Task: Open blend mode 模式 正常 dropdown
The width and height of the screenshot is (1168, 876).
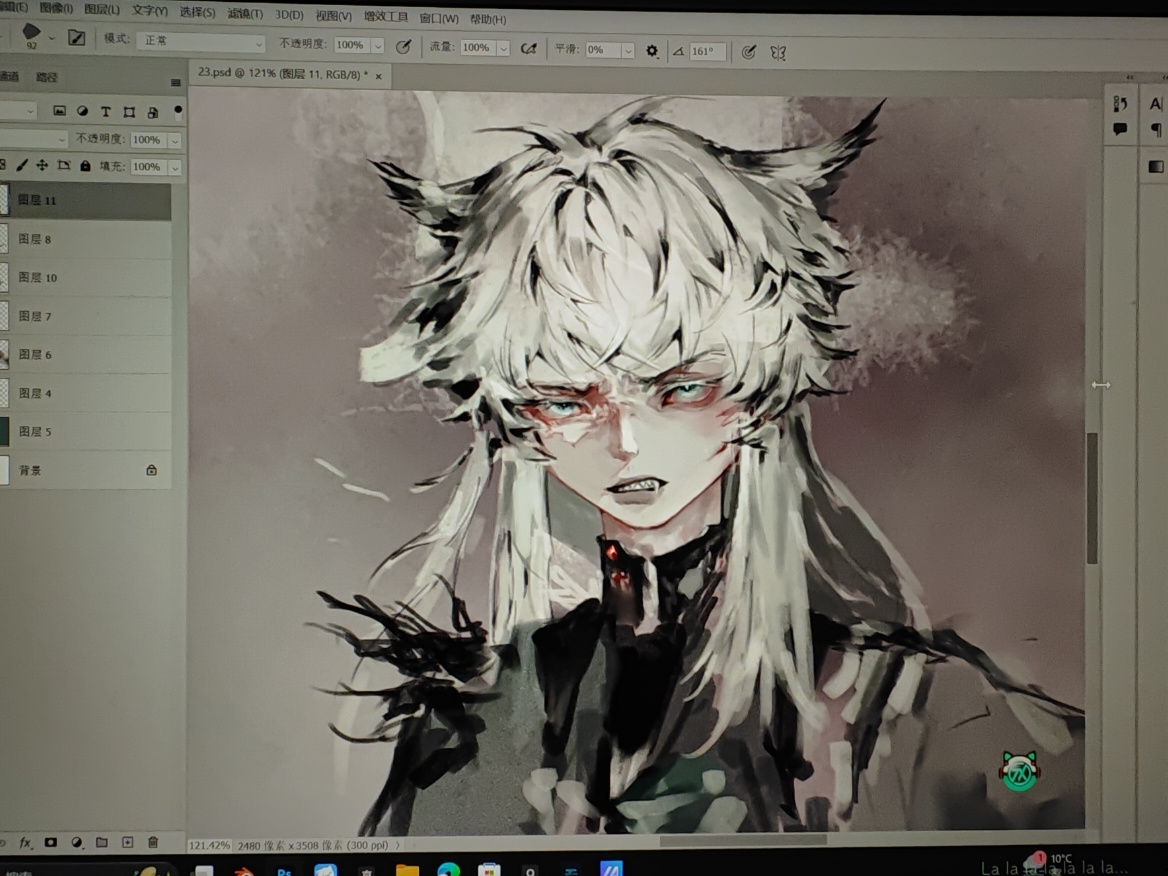Action: pos(200,42)
